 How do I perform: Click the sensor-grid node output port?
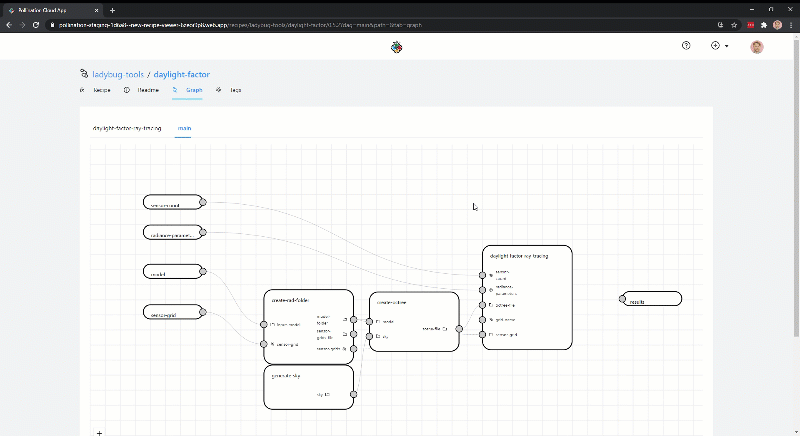tap(203, 312)
